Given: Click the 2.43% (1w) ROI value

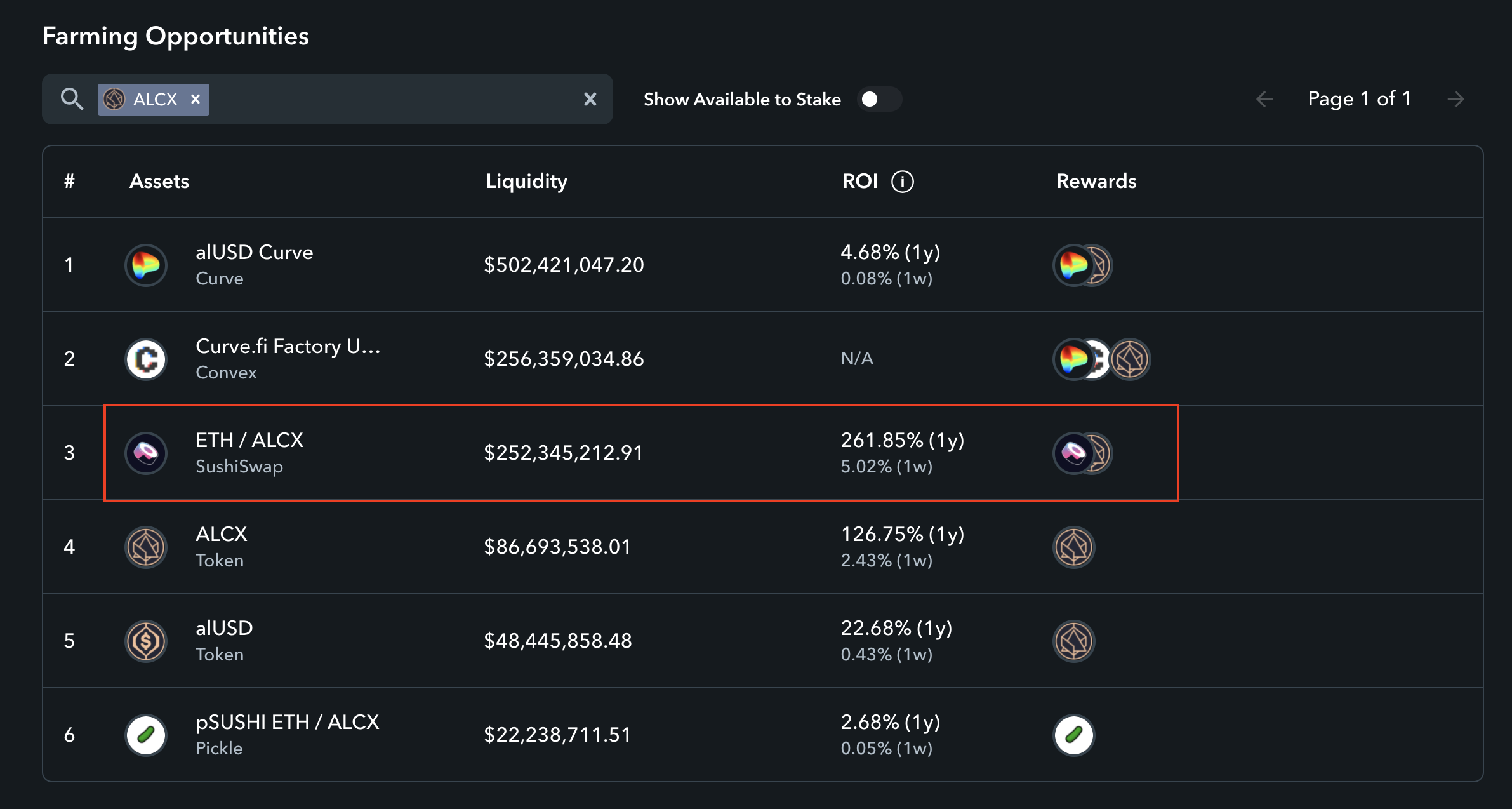Looking at the screenshot, I should click(887, 561).
